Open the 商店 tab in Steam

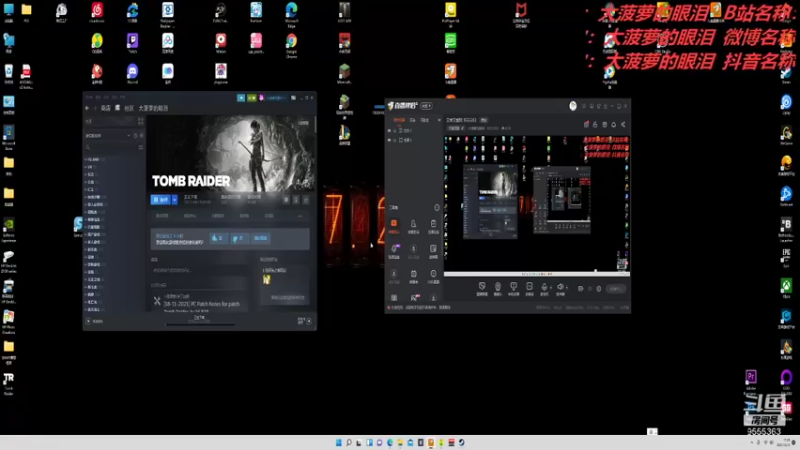(106, 108)
